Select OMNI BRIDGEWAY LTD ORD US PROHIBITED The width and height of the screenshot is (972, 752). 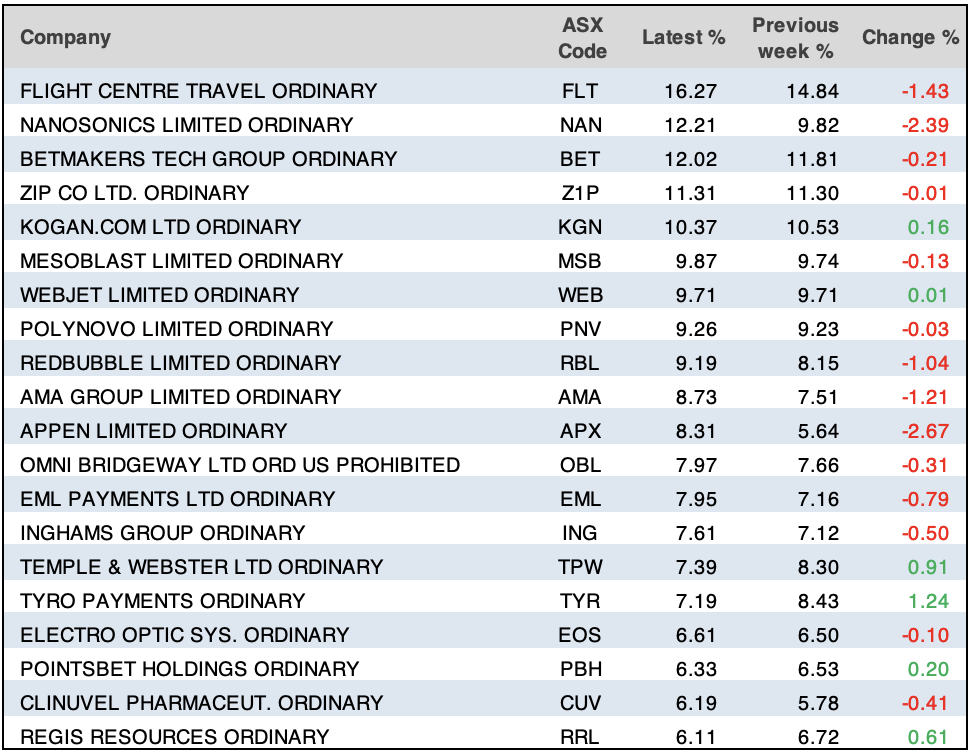pos(240,465)
